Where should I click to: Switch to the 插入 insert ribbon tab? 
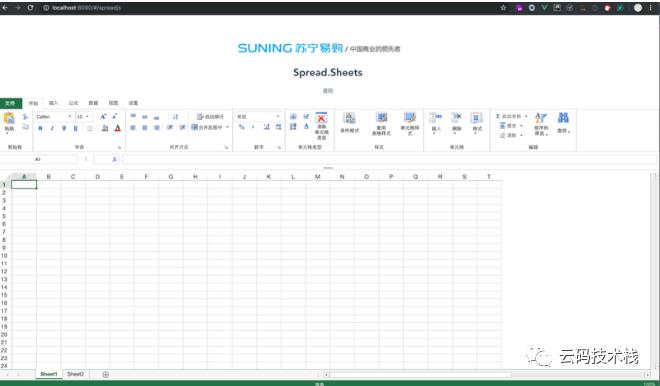click(53, 103)
